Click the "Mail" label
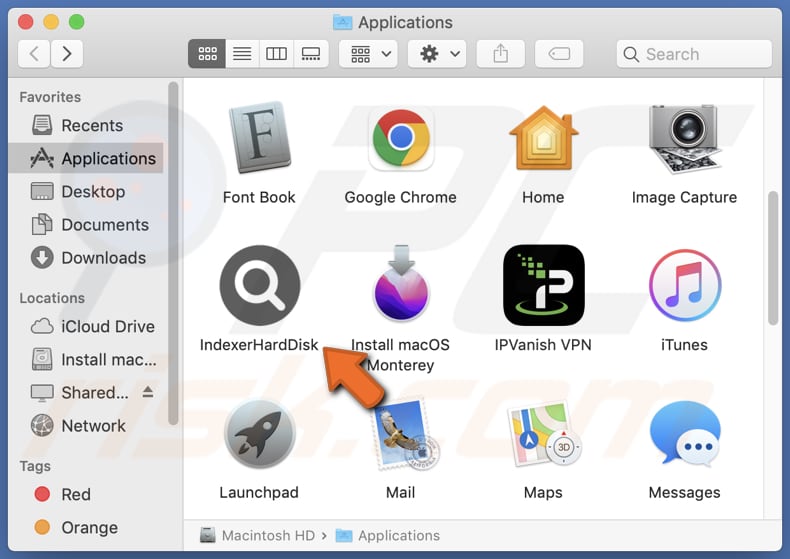The height and width of the screenshot is (559, 790). [401, 492]
